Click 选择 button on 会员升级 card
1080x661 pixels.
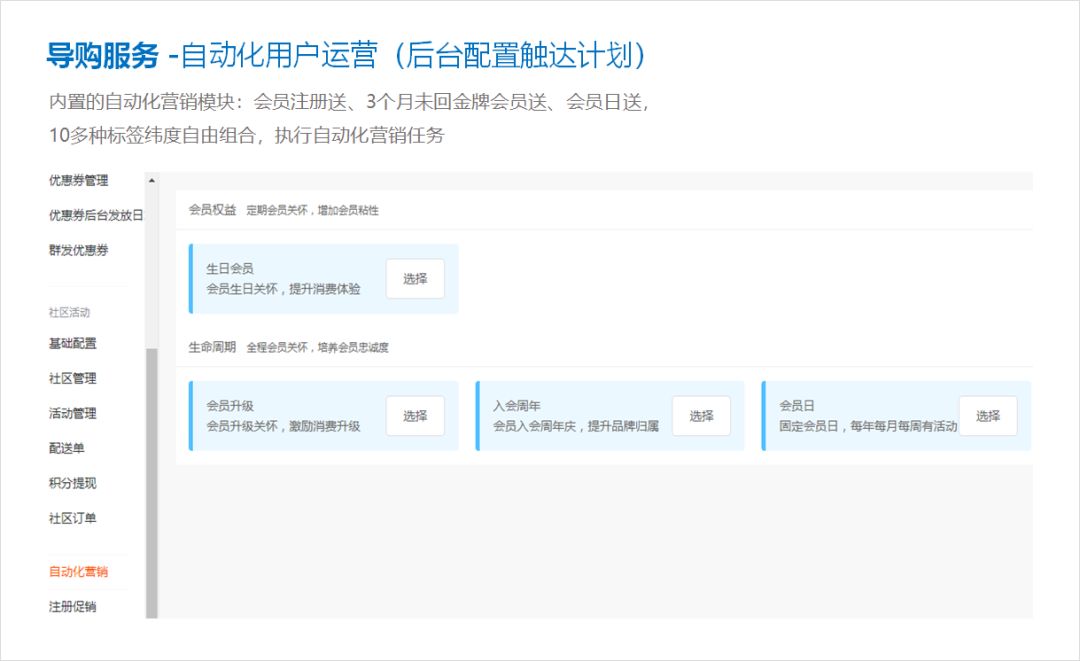415,416
